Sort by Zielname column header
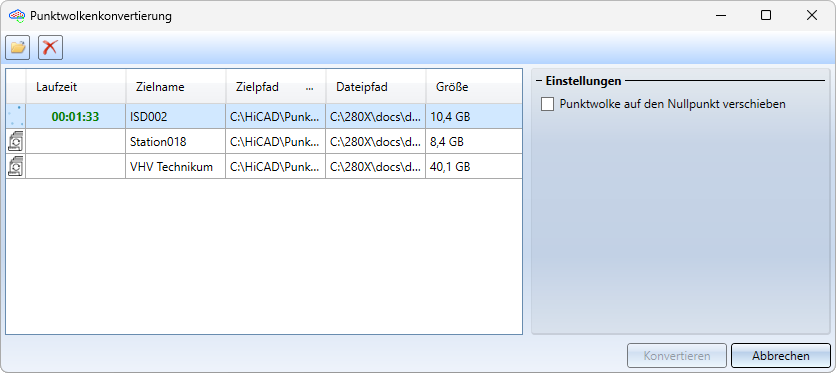The height and width of the screenshot is (373, 836). point(176,87)
